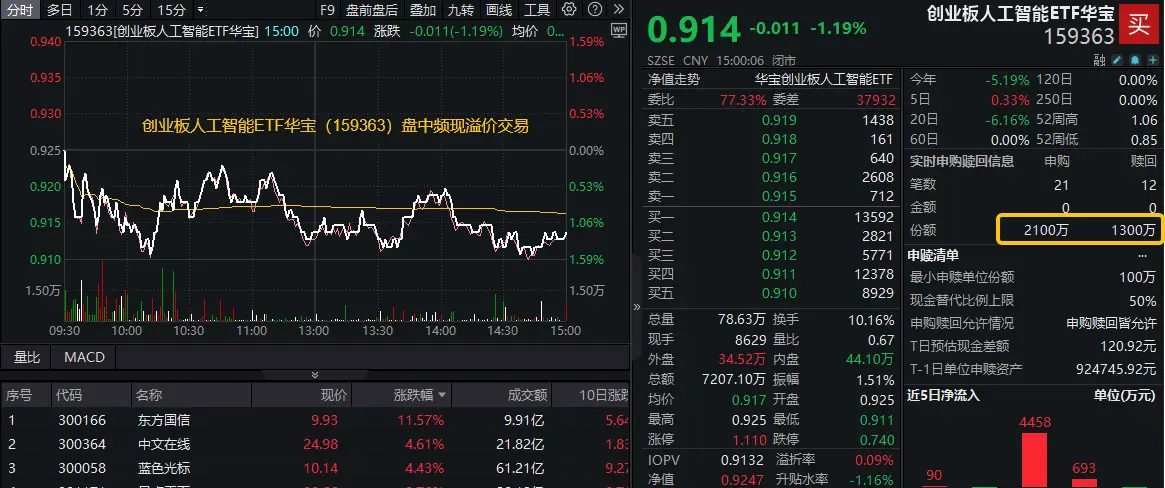Click the 09:30 volume bars in chart
This screenshot has height=488, width=1165.
pyautogui.click(x=72, y=305)
